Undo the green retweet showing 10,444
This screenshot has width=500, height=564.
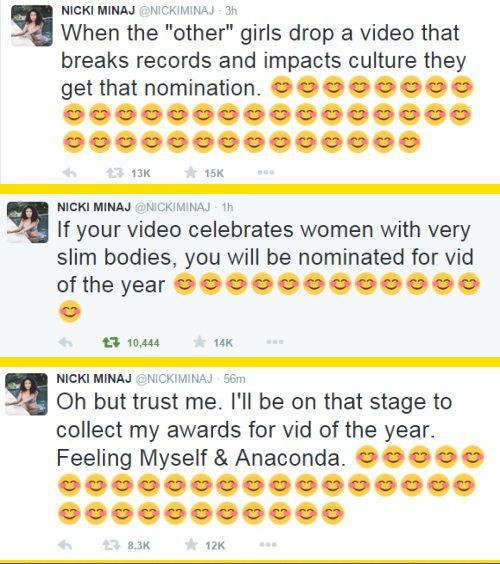point(112,342)
